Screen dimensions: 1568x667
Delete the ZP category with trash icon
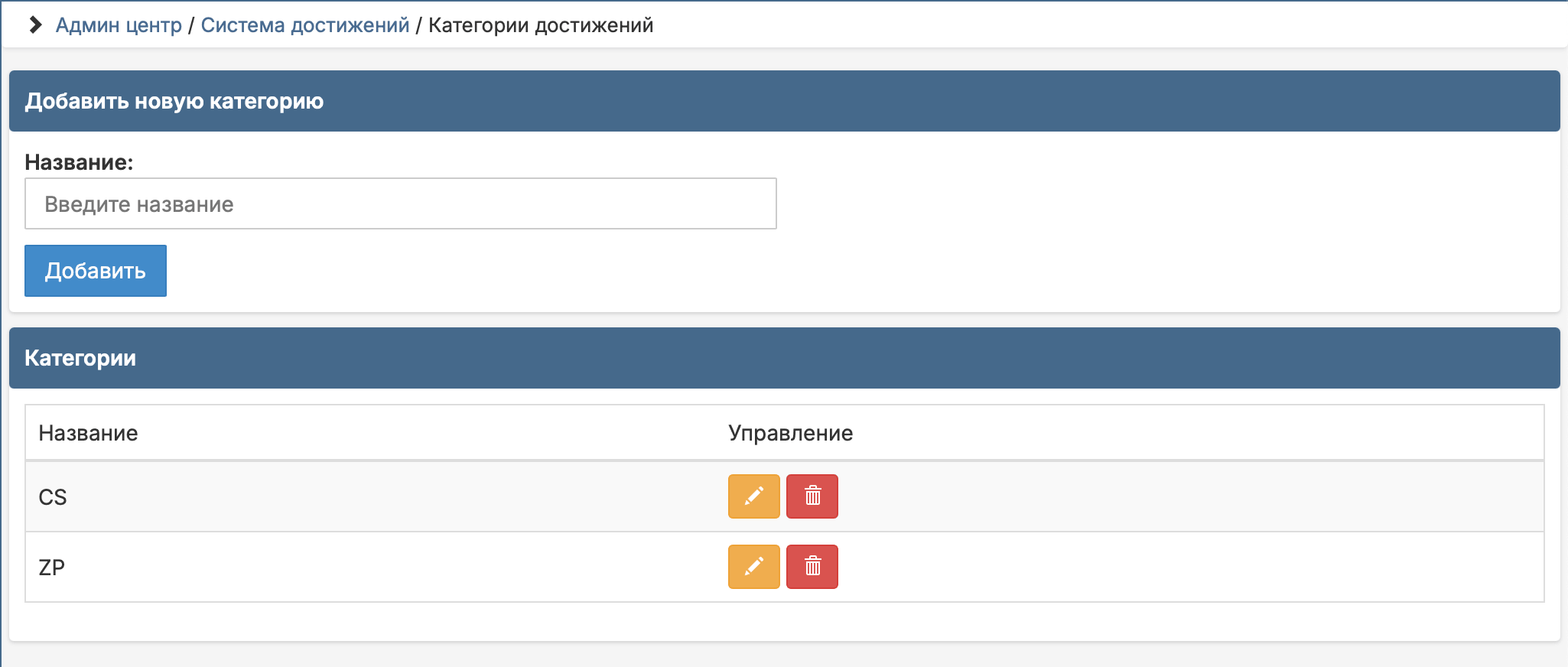click(x=812, y=567)
